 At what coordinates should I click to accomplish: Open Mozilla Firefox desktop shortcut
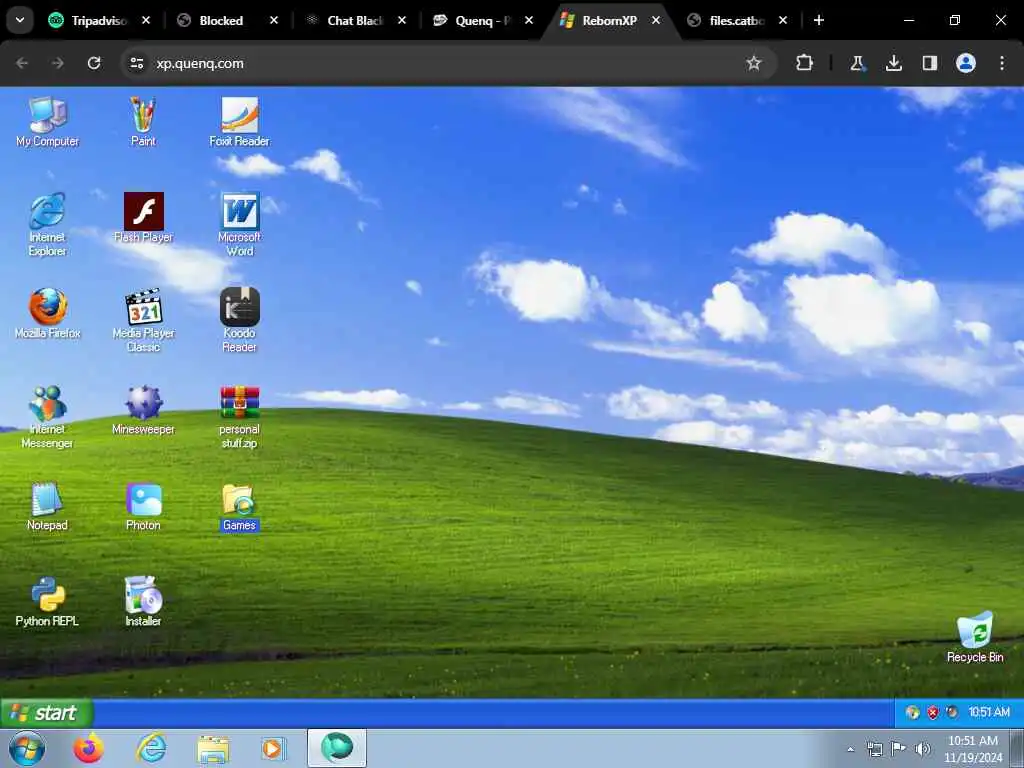(48, 313)
